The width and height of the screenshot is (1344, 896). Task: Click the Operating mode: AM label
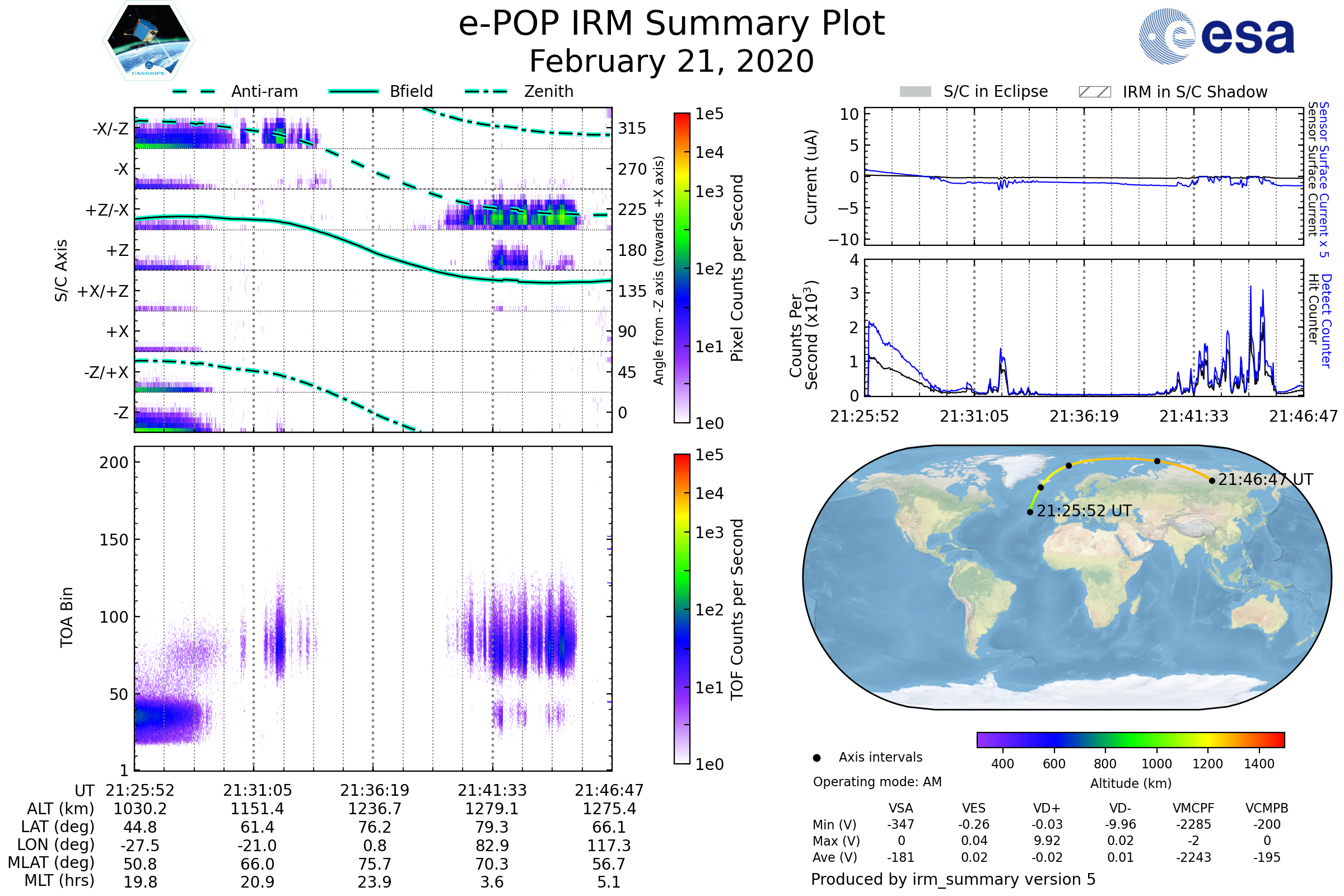coord(877,782)
